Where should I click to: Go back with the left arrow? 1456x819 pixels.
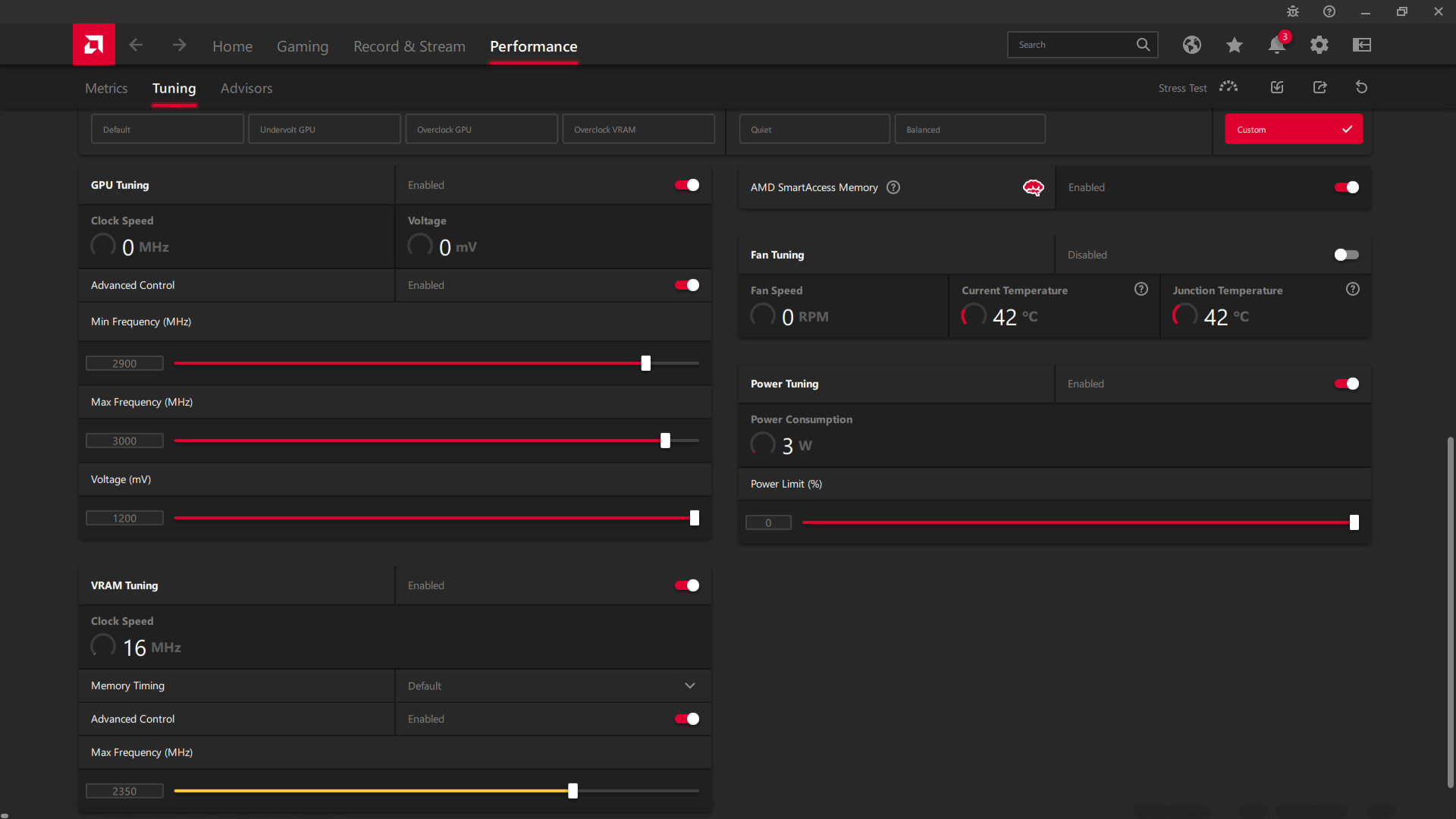[x=136, y=45]
